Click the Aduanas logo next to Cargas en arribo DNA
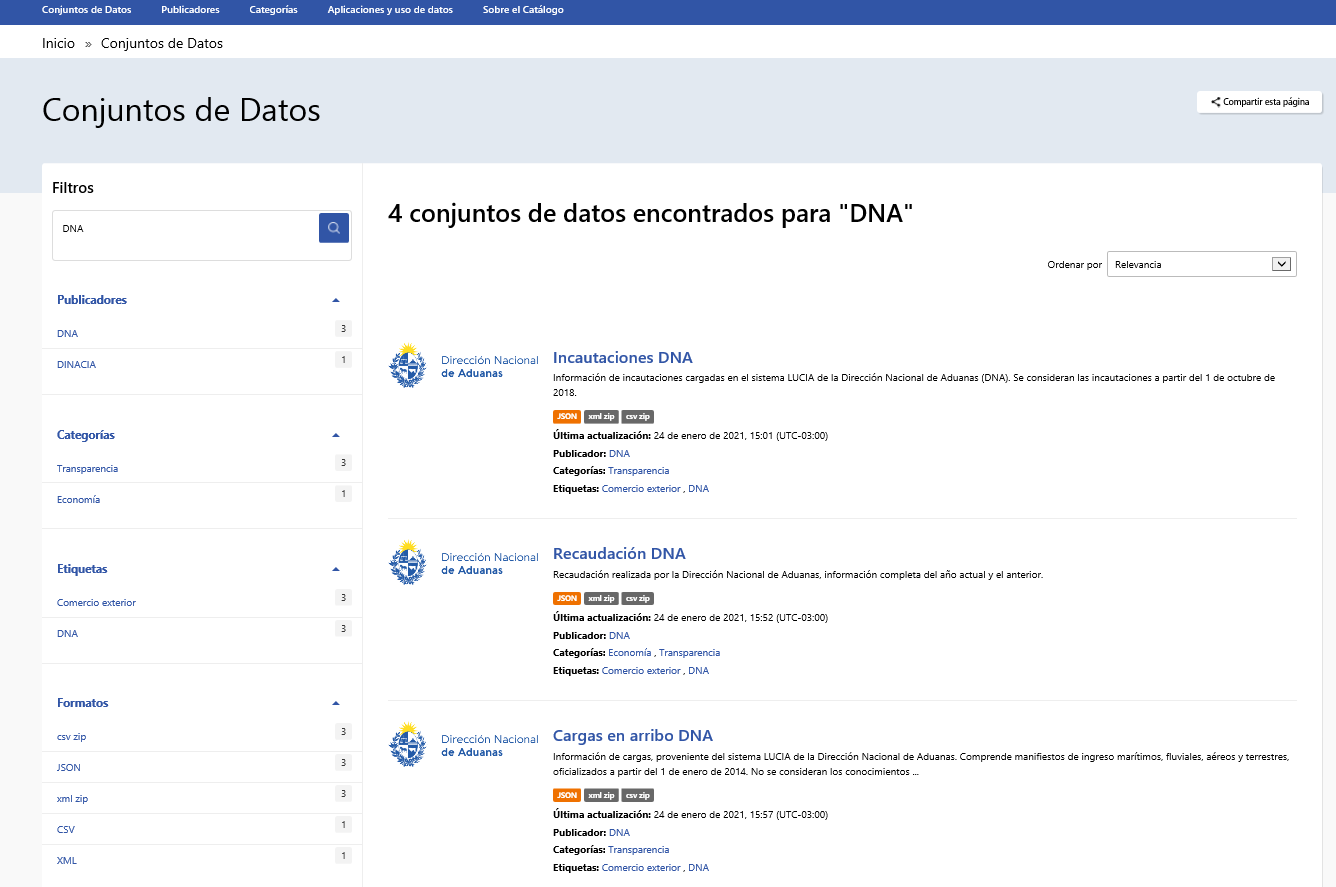Viewport: 1336px width, 887px height. [x=464, y=744]
